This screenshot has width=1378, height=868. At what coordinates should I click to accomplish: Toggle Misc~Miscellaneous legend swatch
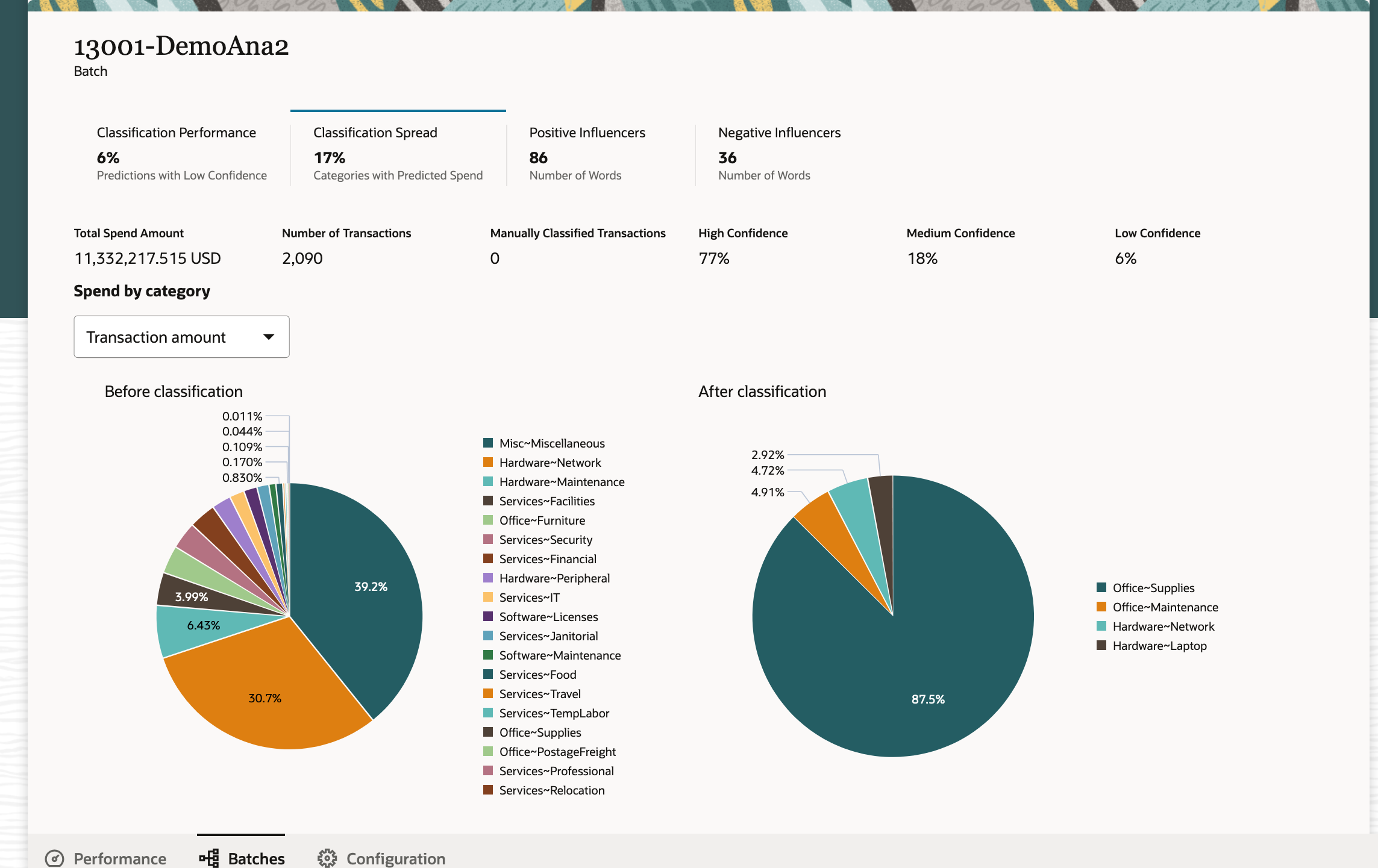(x=488, y=443)
